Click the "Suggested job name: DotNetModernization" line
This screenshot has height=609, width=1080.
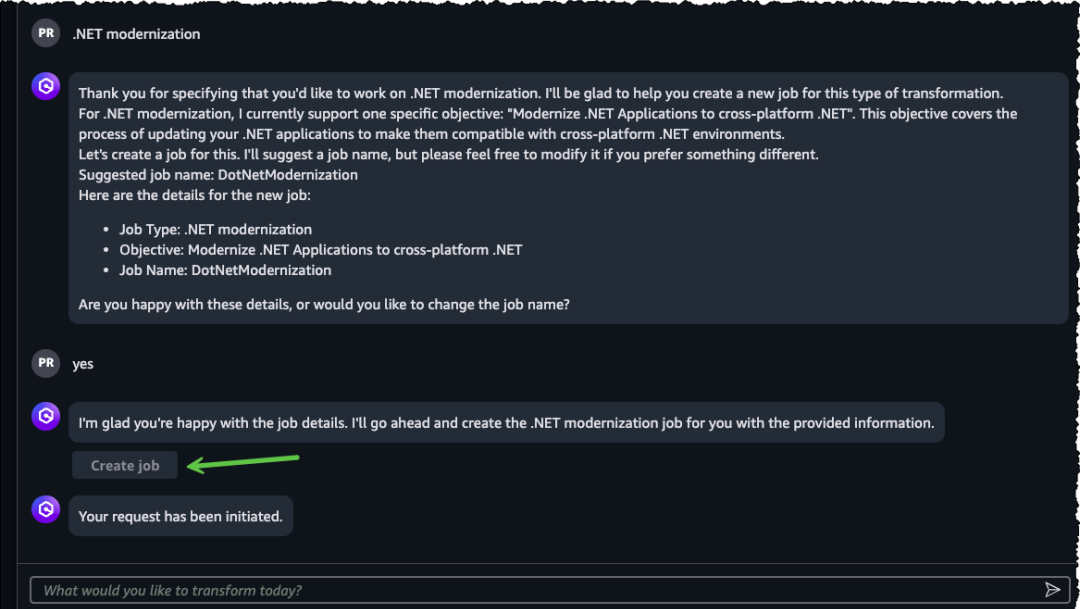pyautogui.click(x=218, y=175)
